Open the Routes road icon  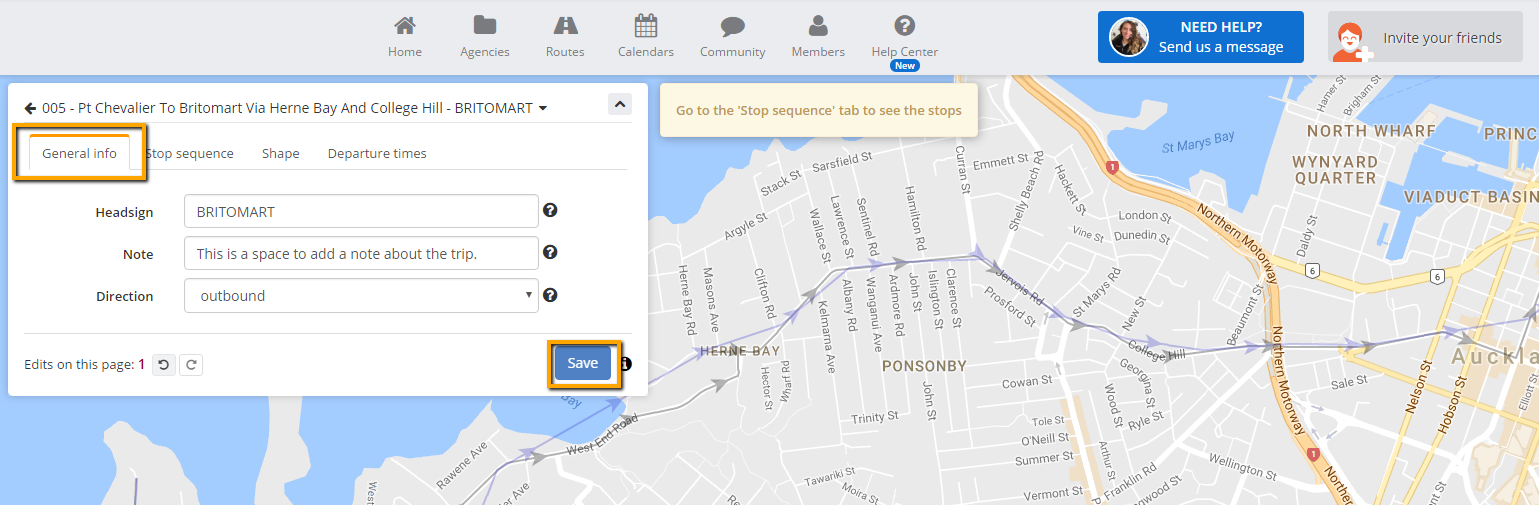pos(565,25)
